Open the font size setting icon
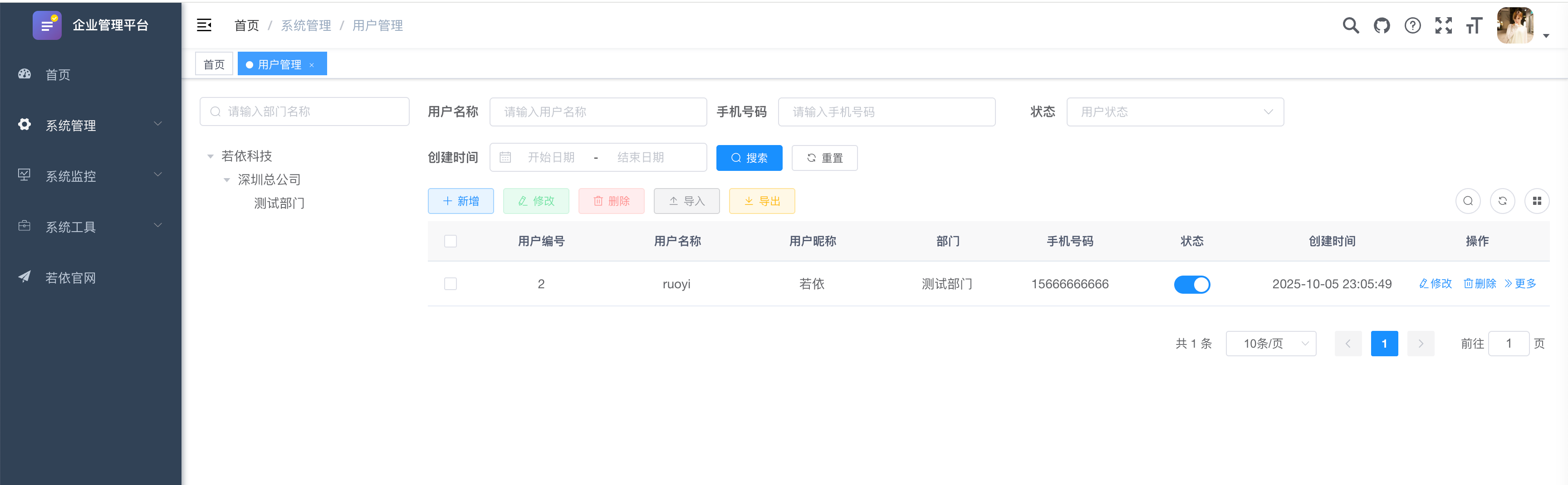1568x485 pixels. (1474, 25)
